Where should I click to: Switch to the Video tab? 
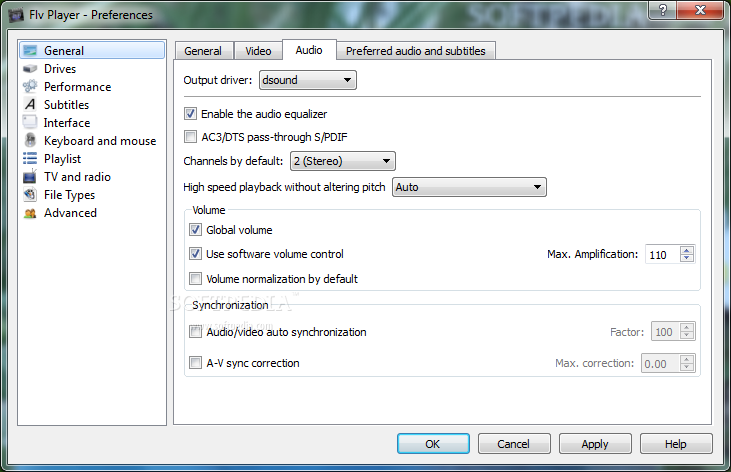258,51
